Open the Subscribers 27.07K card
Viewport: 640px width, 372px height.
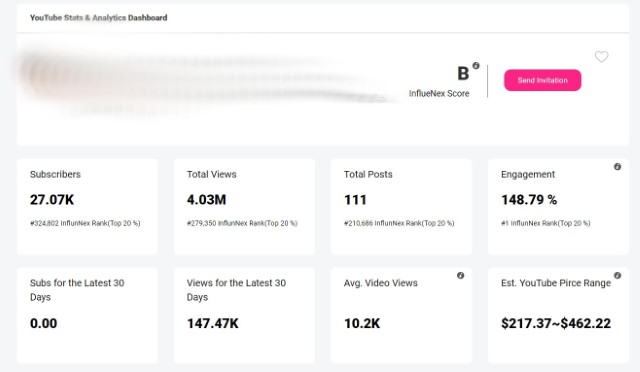[87, 207]
